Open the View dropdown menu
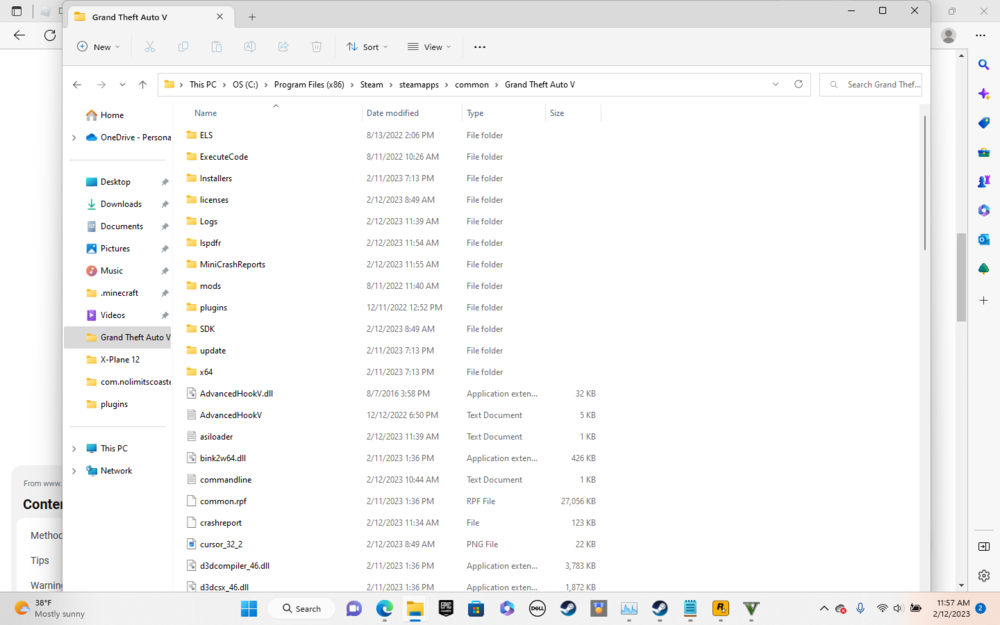 pyautogui.click(x=429, y=47)
